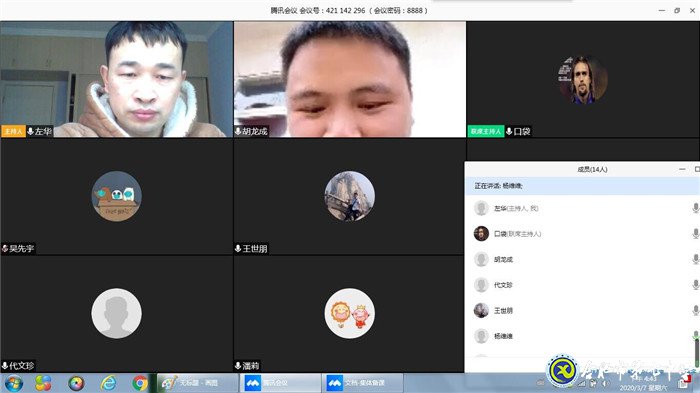Select 胡龙成's video tile

350,79
